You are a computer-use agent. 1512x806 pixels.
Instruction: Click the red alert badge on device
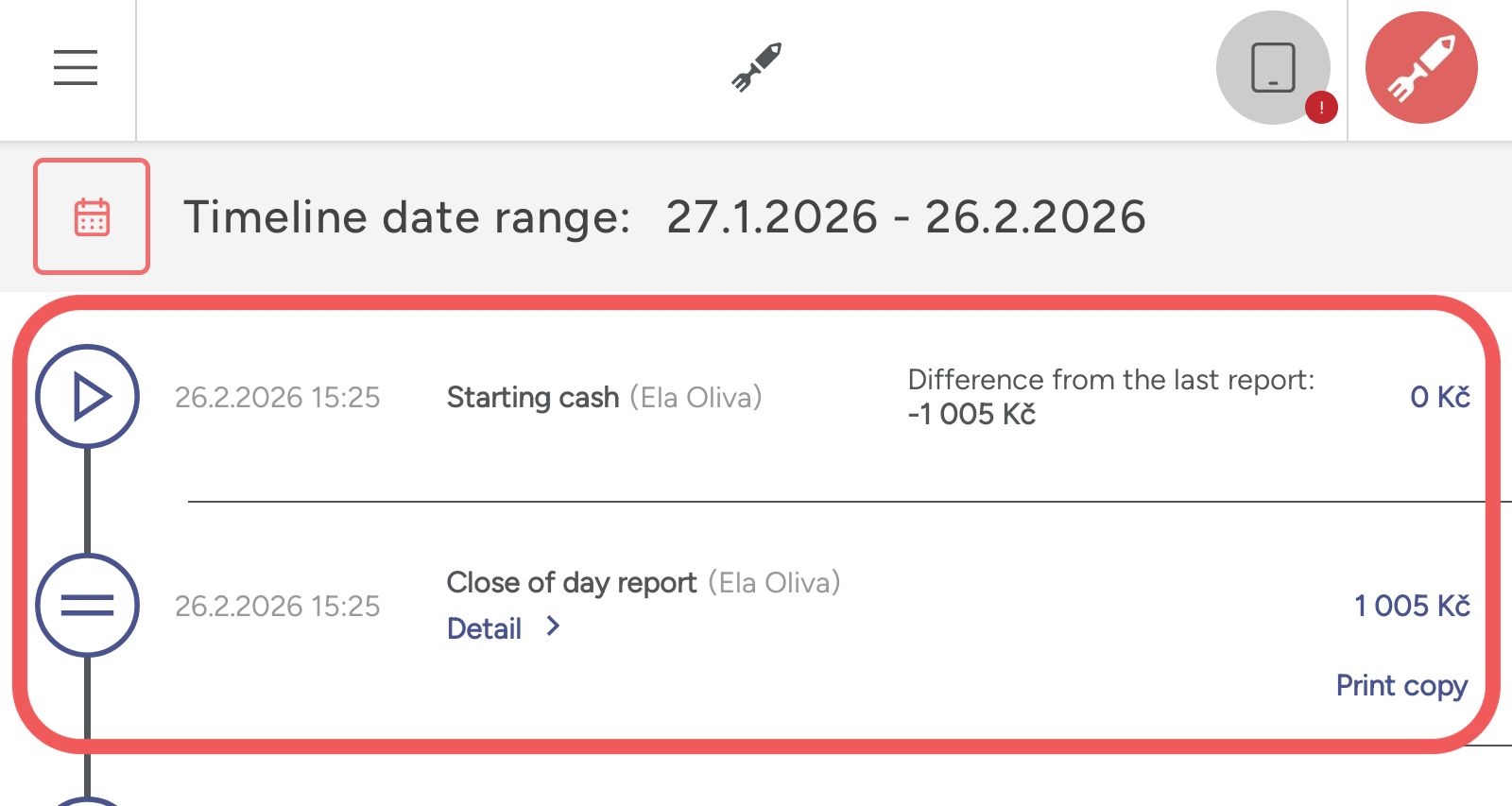click(1321, 108)
